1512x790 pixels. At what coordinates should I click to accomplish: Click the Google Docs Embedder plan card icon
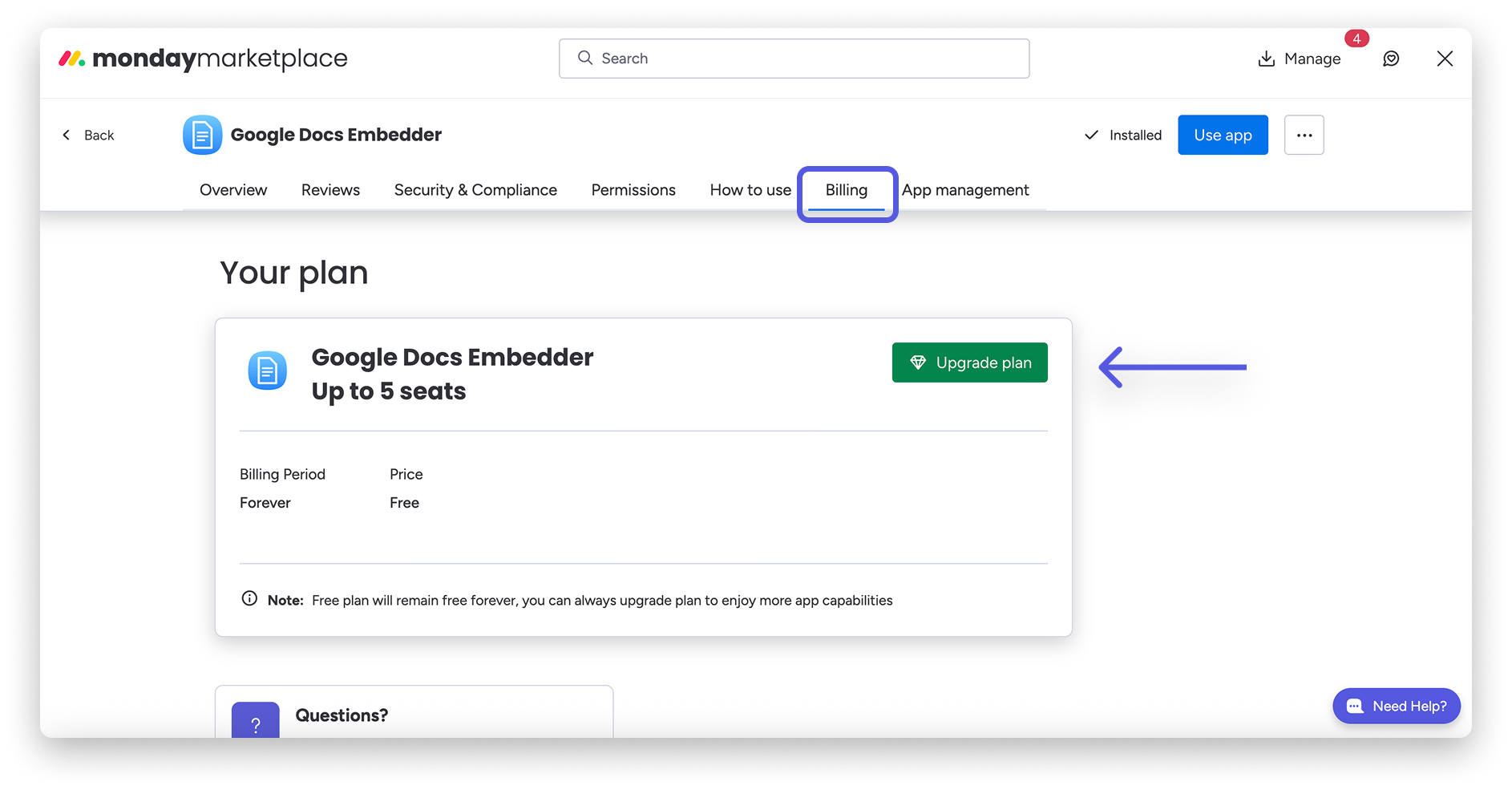tap(267, 371)
